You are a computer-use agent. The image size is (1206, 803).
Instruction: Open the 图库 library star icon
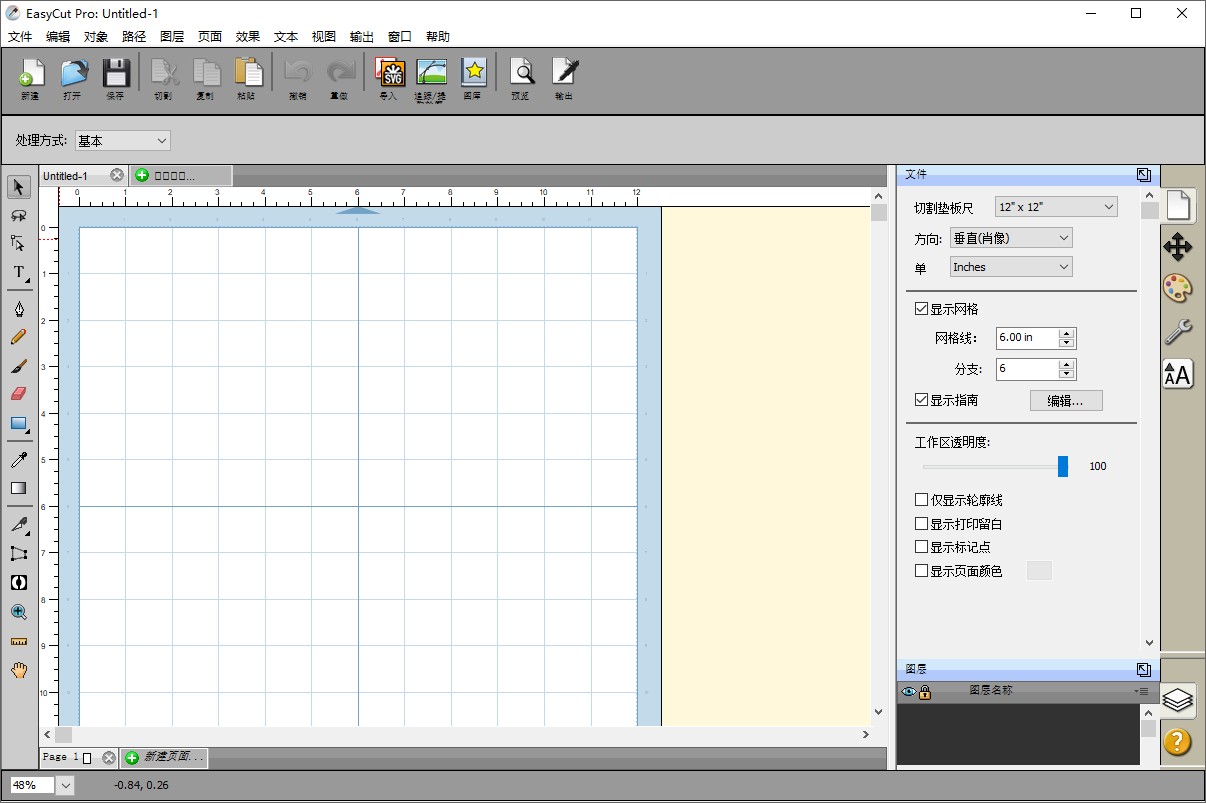473,74
